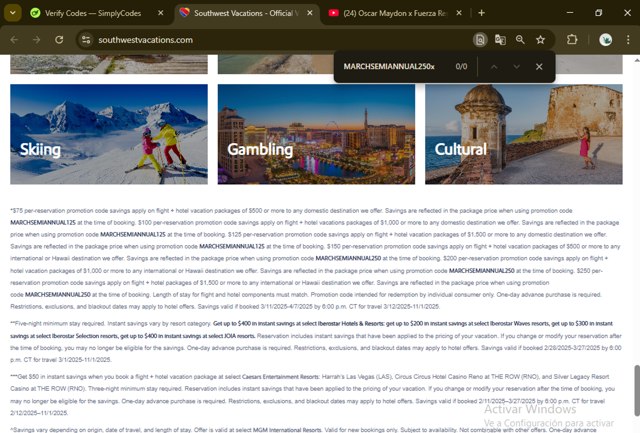The image size is (640, 433).
Task: Open the Gambling vacation tile
Action: pos(316,134)
